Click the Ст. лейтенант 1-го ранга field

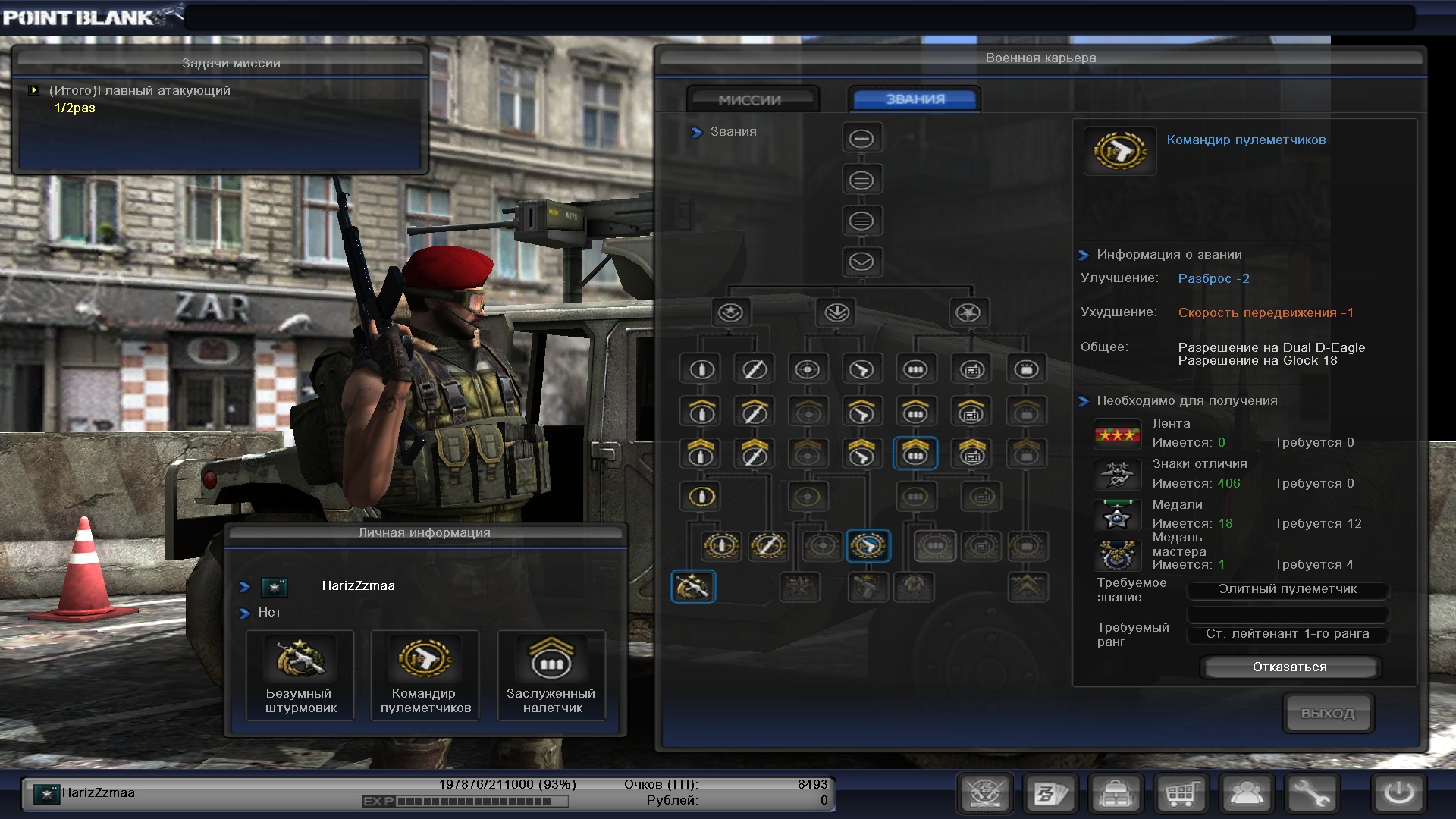pos(1287,634)
